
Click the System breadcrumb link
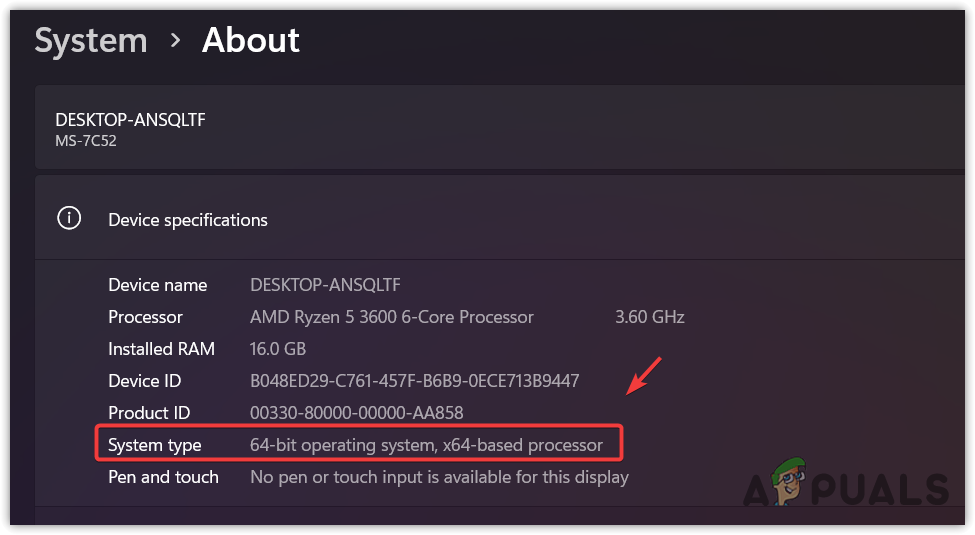[x=91, y=41]
